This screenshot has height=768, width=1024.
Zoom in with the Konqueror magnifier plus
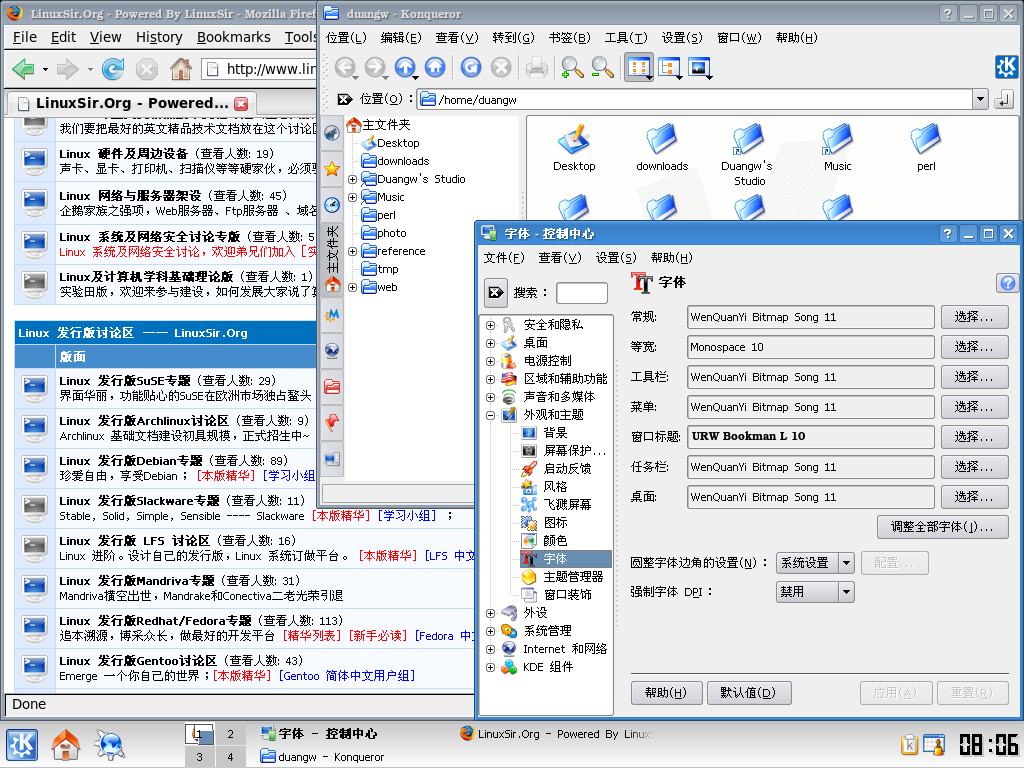572,67
